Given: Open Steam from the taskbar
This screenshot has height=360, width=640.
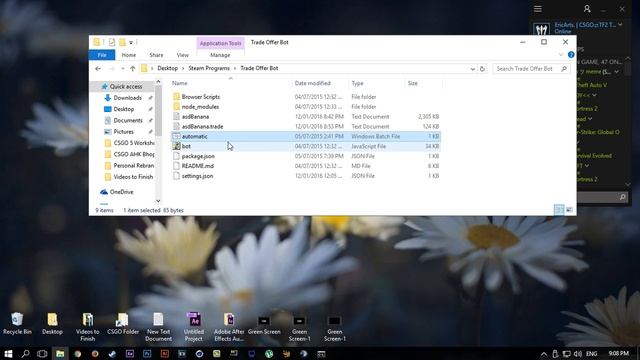Looking at the screenshot, I should (112, 354).
